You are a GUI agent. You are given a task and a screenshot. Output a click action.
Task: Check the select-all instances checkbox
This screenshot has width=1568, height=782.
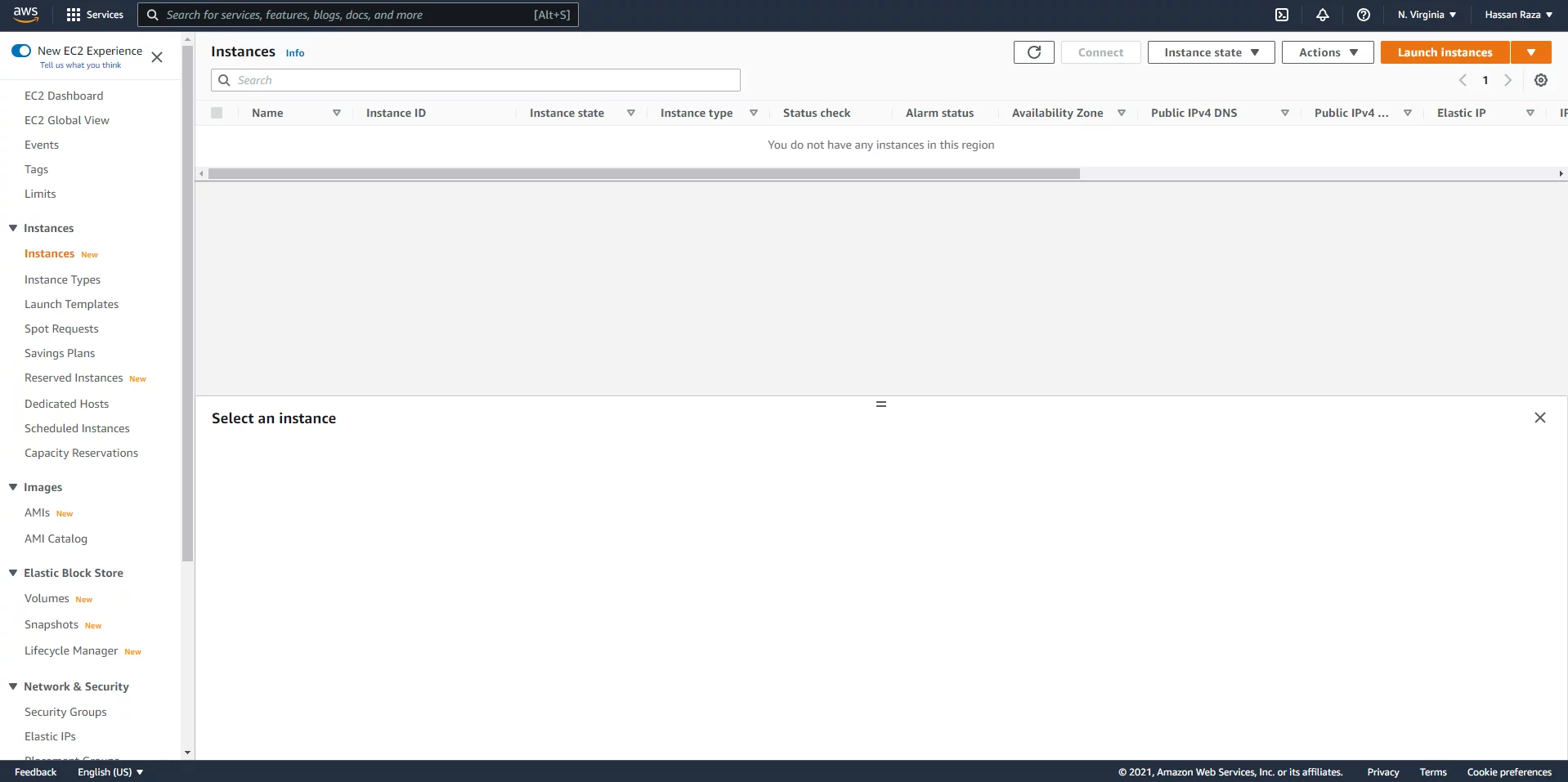tap(217, 113)
